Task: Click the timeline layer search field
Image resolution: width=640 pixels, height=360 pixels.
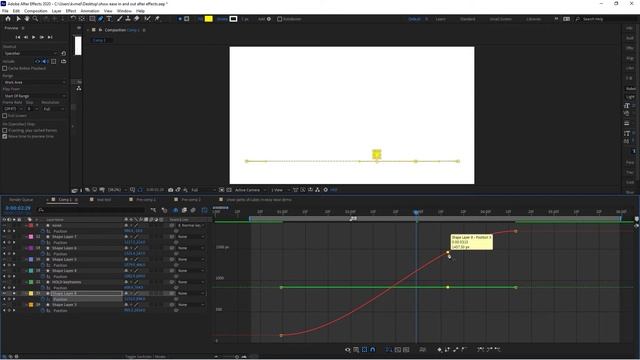Action: pyautogui.click(x=92, y=210)
